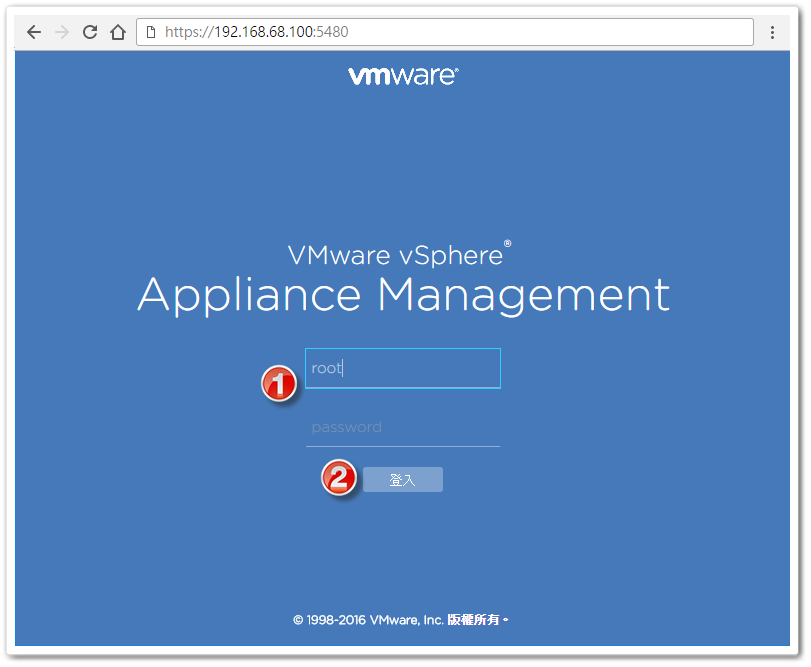Click the Appliance Management heading text
Image resolution: width=811 pixels, height=667 pixels.
[404, 295]
